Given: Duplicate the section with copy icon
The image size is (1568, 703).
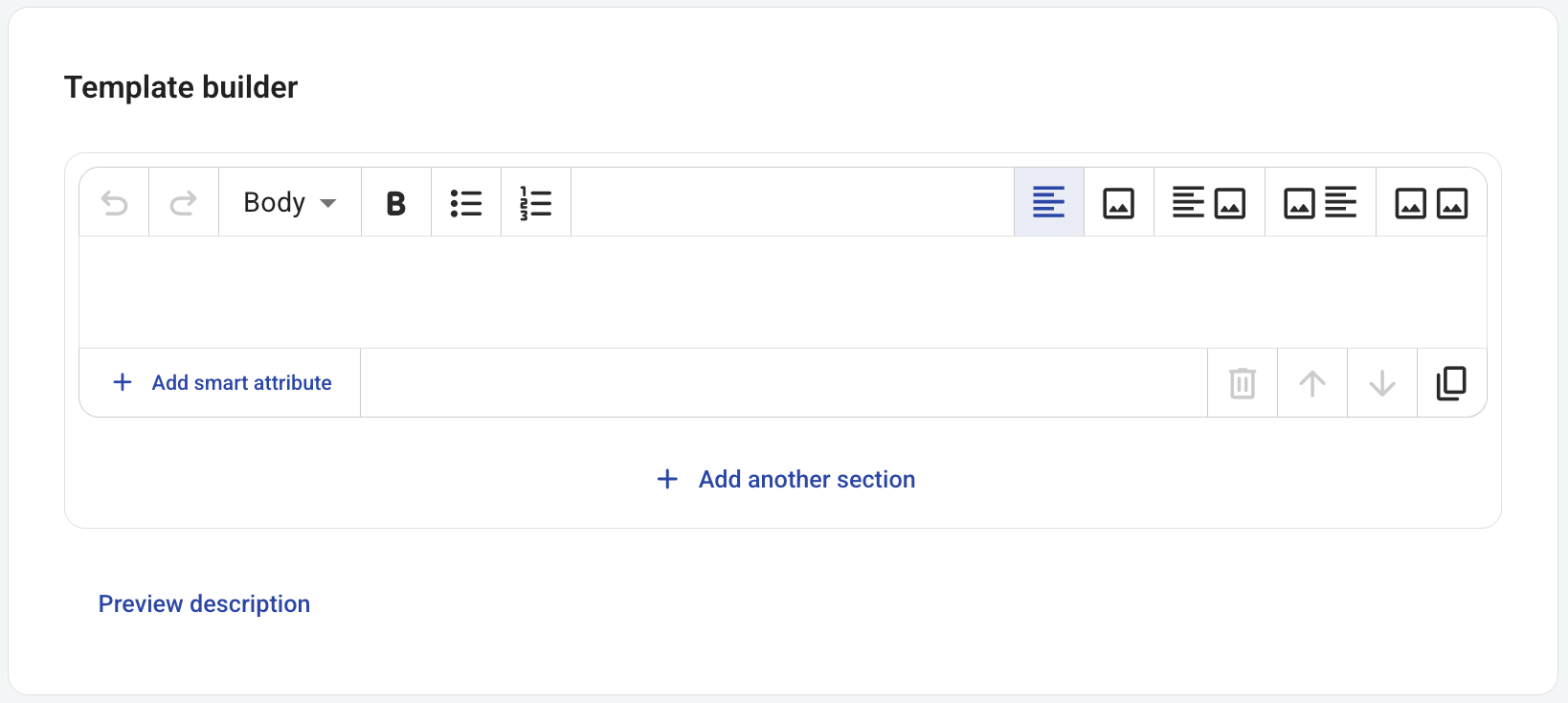Looking at the screenshot, I should 1451,383.
